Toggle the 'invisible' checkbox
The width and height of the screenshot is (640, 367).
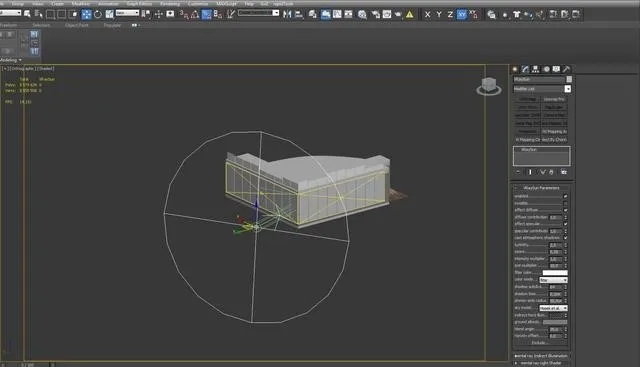(x=565, y=203)
